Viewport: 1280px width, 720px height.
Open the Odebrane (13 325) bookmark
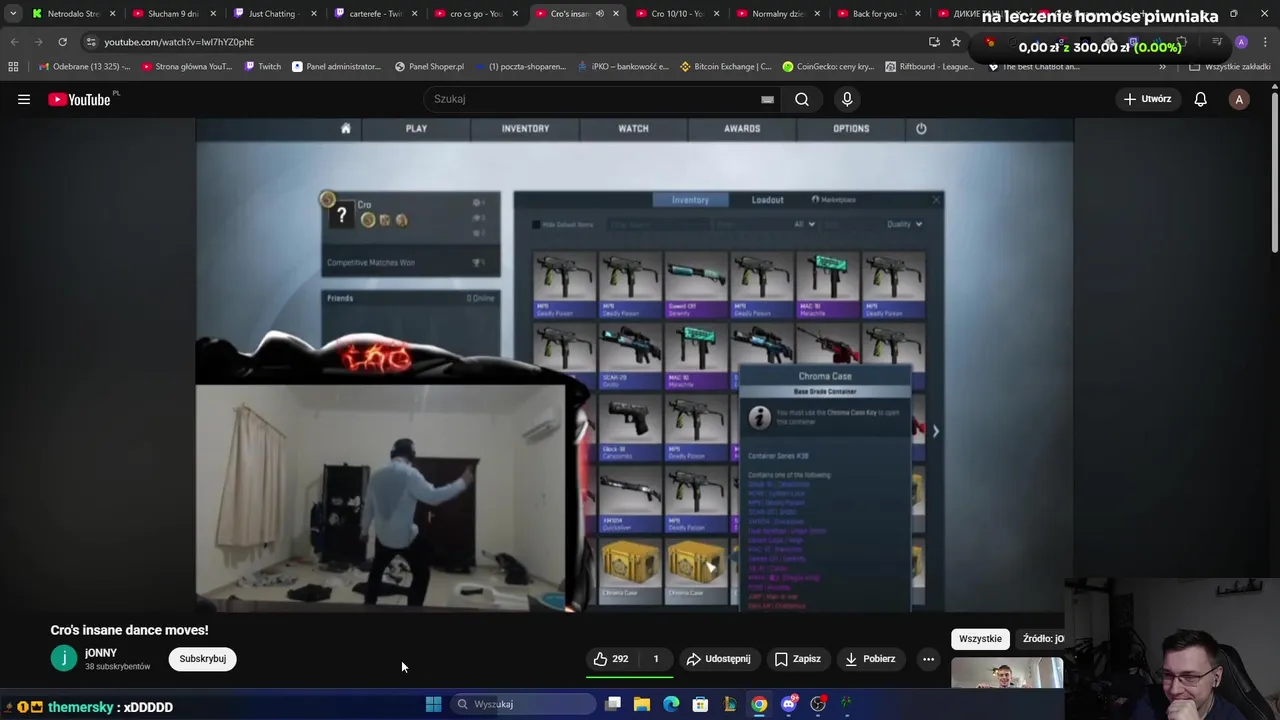pos(84,67)
